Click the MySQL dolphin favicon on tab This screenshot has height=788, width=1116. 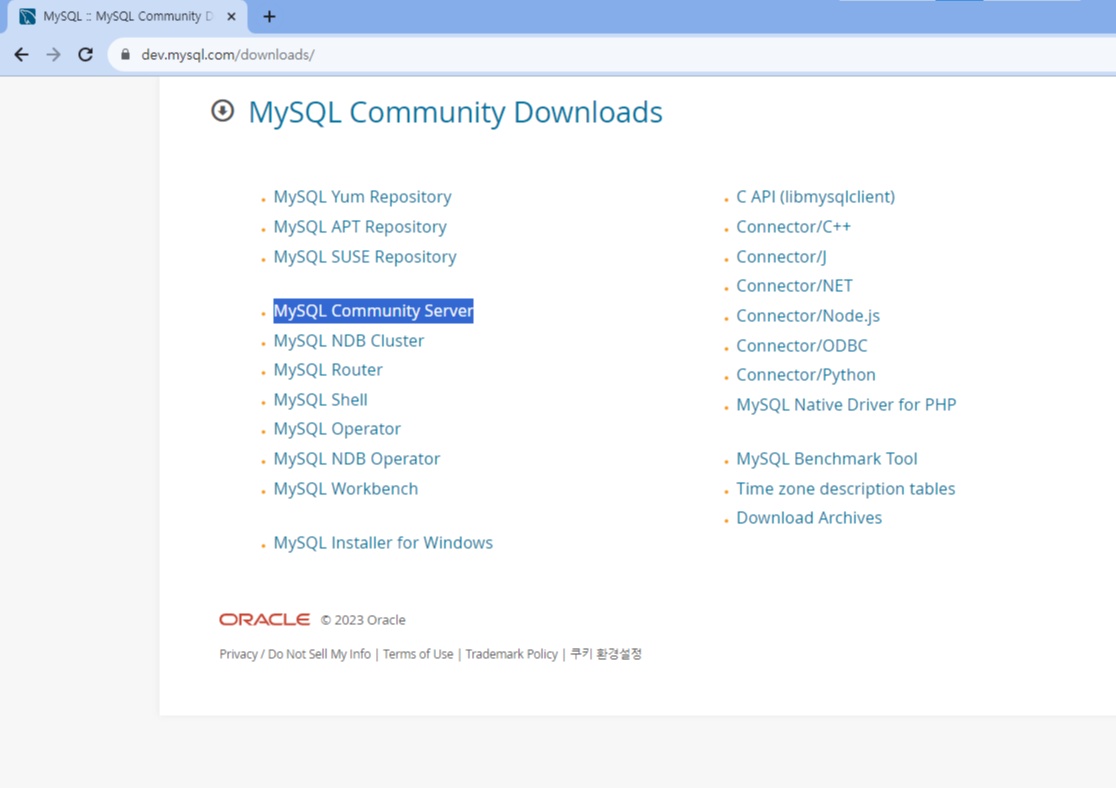tap(27, 16)
